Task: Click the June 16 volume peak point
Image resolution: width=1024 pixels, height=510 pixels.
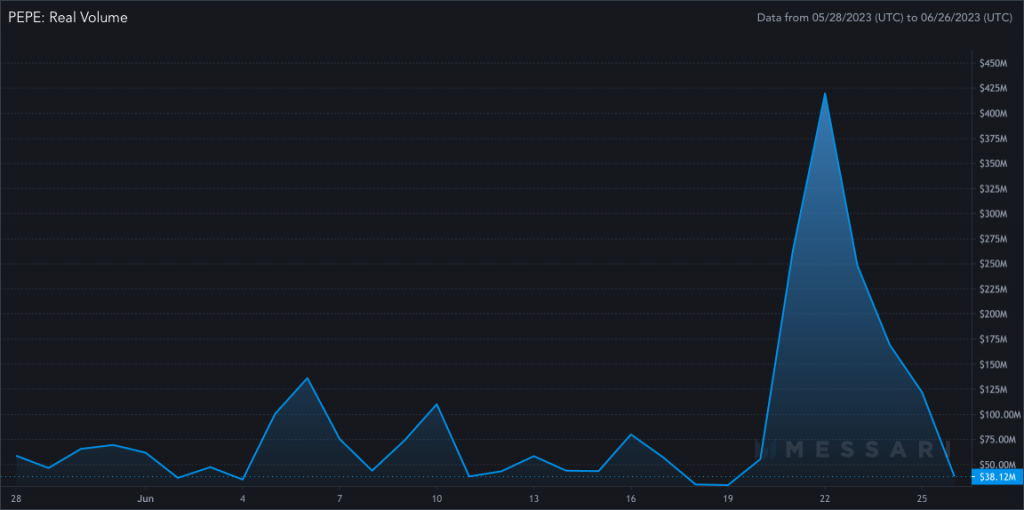Action: coord(630,434)
